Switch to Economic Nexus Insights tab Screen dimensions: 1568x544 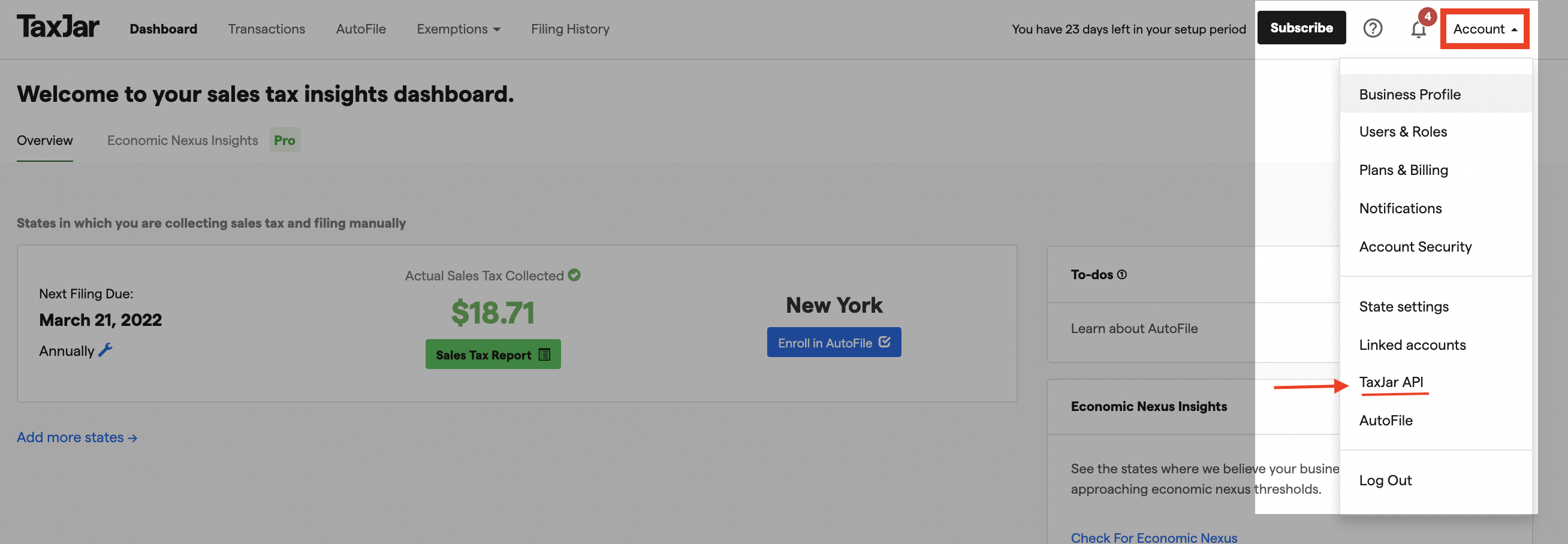point(183,140)
